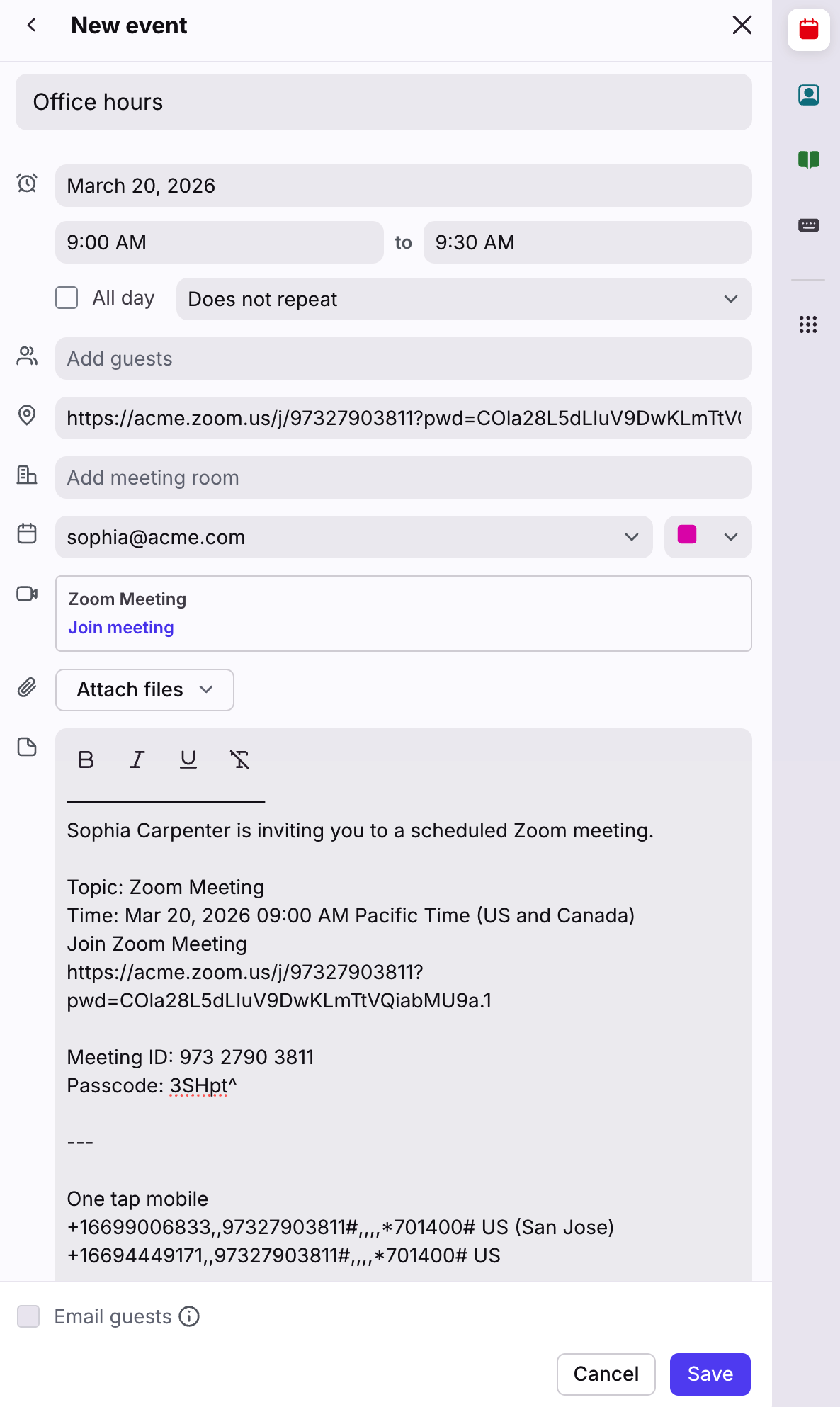840x1407 pixels.
Task: Apply italic formatting in the description
Action: click(137, 759)
